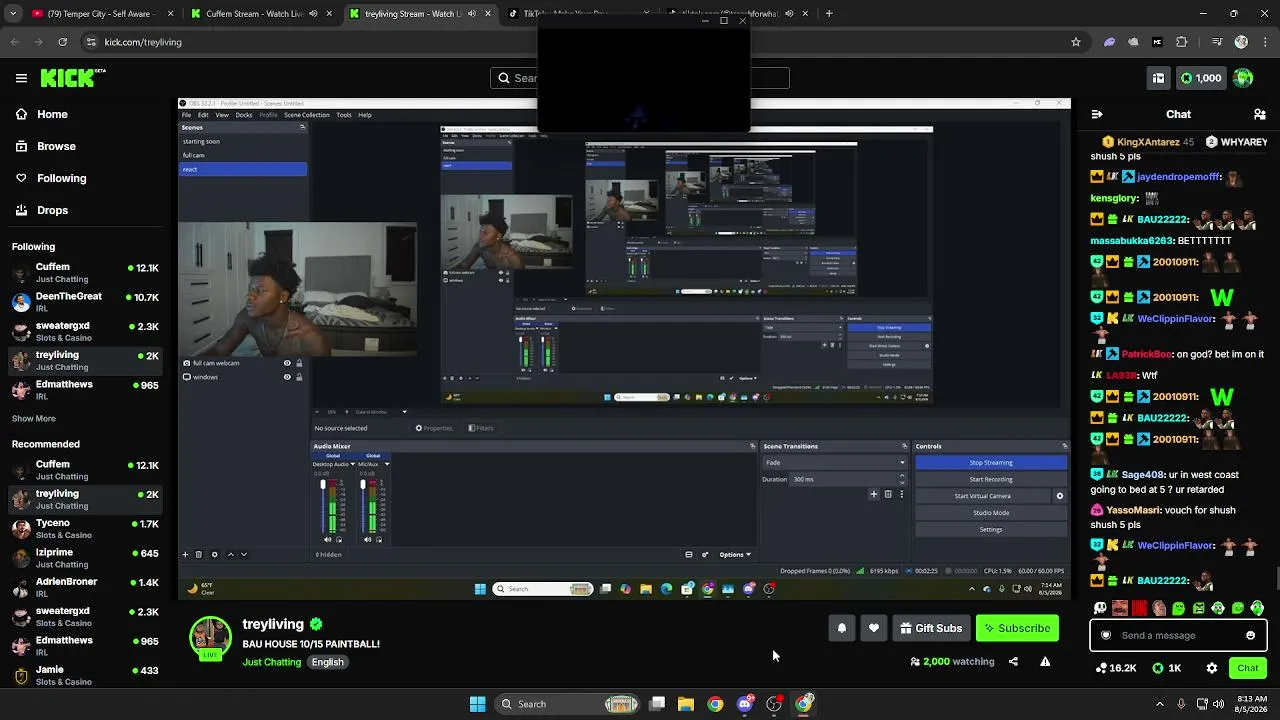
Task: Click the Chrome address bar showing kick.com/treyliving
Action: [x=578, y=42]
